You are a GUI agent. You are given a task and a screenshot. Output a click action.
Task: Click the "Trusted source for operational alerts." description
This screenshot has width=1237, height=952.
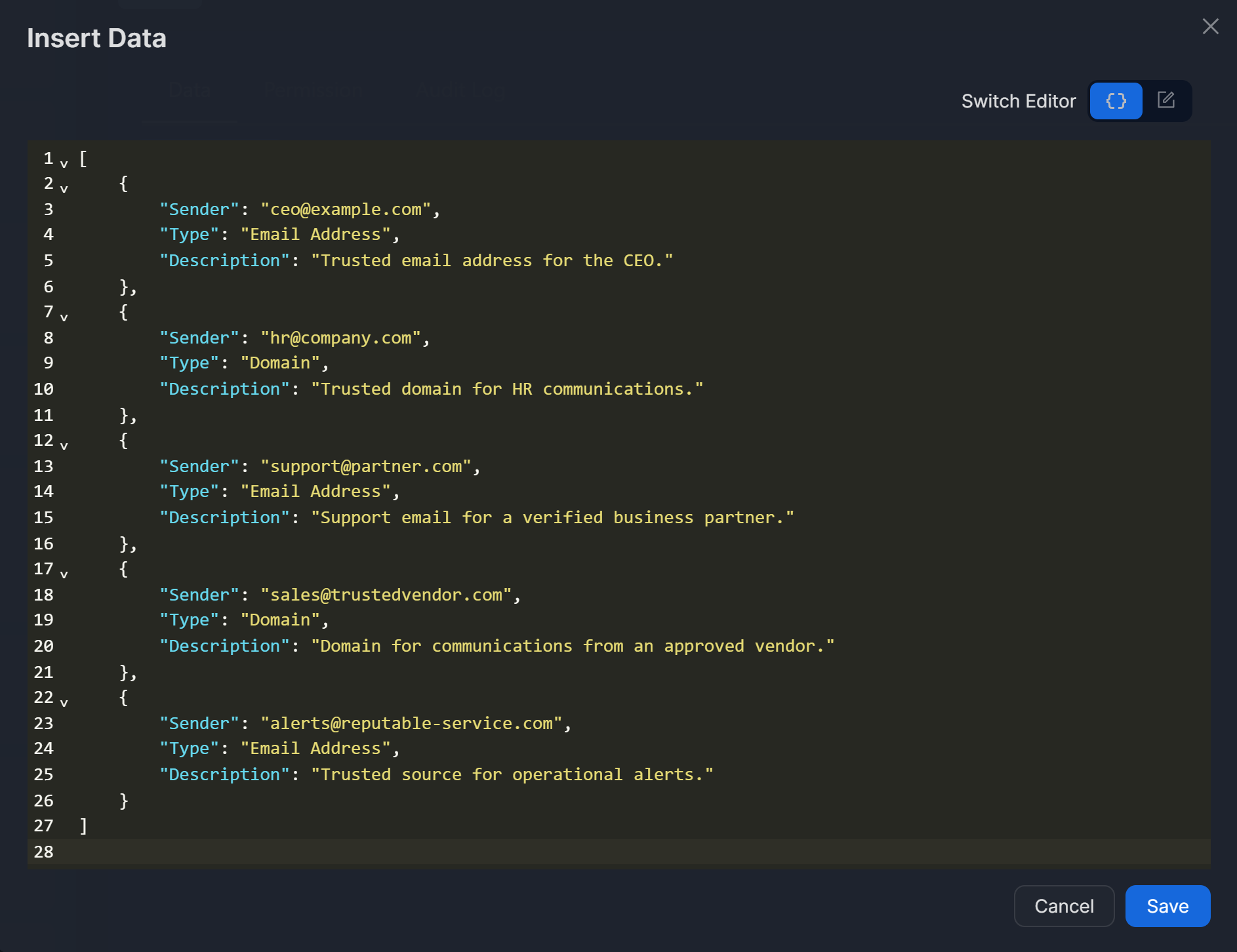point(512,774)
